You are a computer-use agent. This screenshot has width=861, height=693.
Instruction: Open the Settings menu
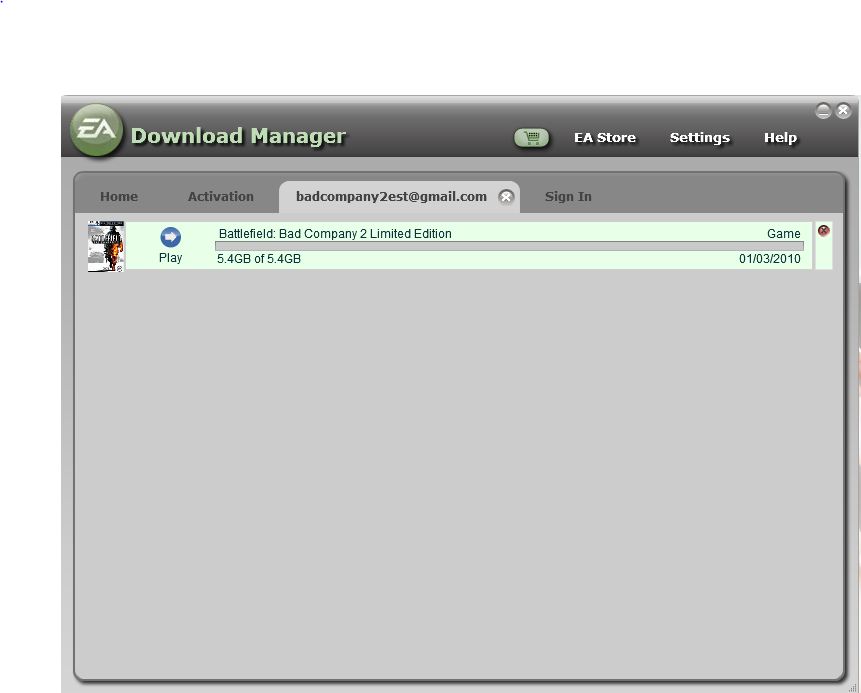pyautogui.click(x=700, y=137)
